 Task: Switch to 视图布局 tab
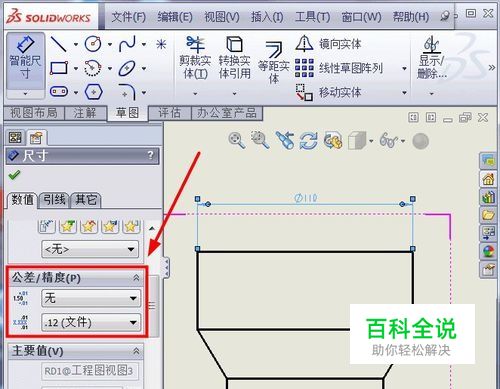(34, 113)
